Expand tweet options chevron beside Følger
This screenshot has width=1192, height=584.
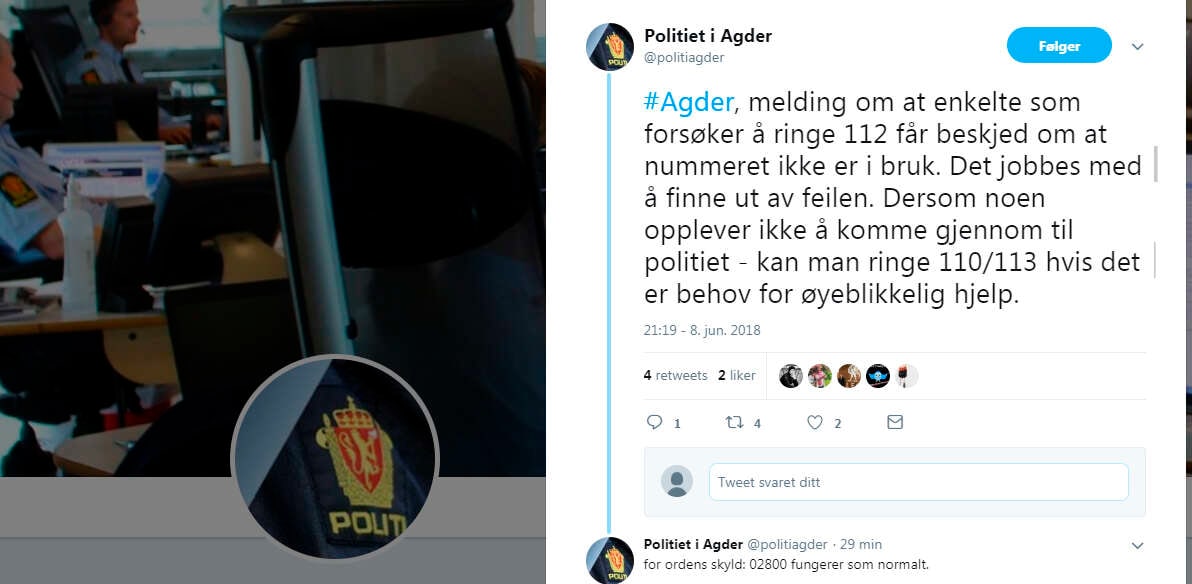[x=1137, y=46]
